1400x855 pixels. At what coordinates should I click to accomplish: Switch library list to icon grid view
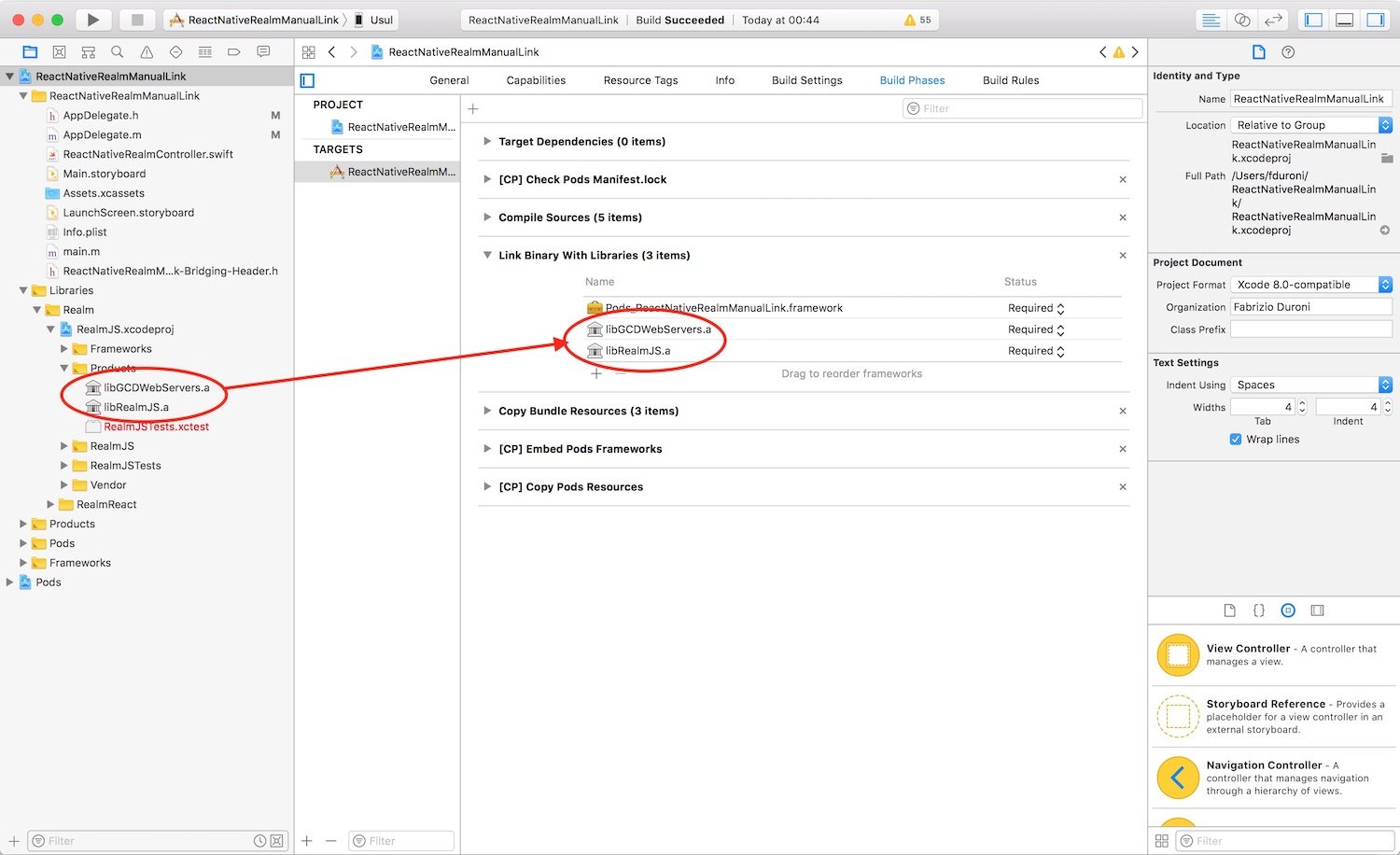1162,841
